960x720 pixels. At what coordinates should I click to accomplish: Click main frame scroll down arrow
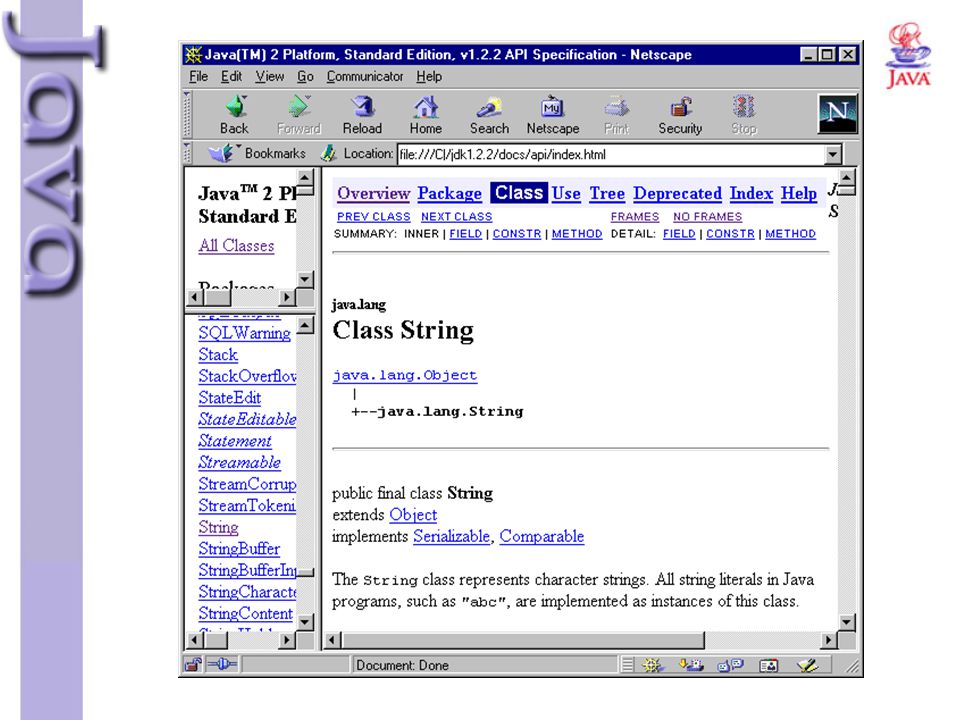coord(846,622)
